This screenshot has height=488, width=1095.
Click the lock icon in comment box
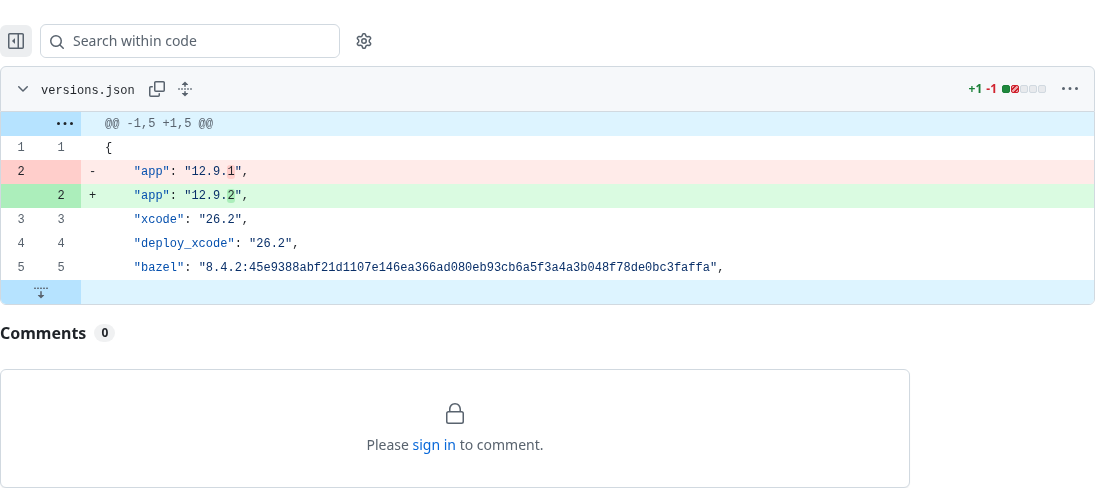tap(455, 413)
